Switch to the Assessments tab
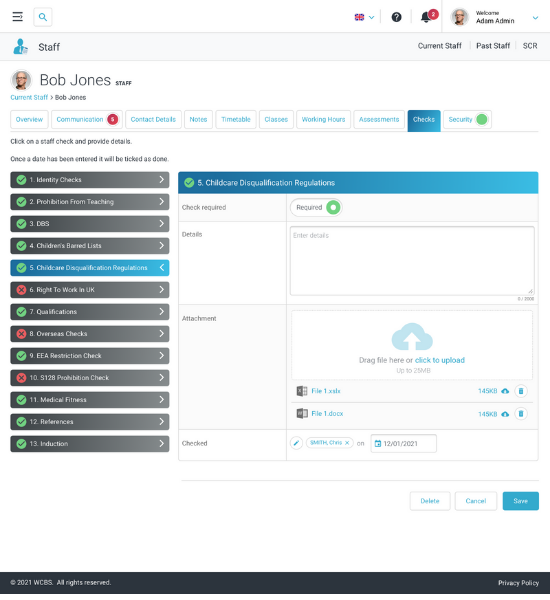 tap(379, 119)
